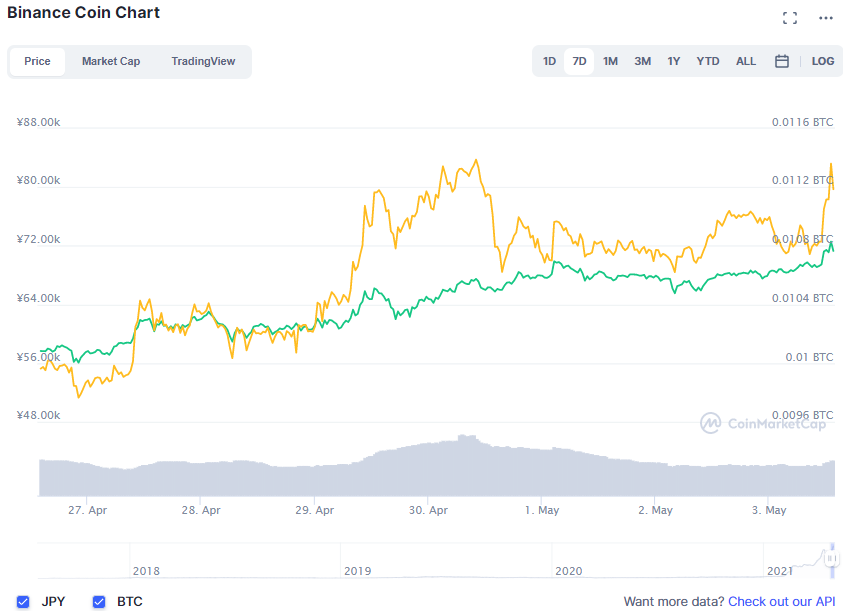This screenshot has width=843, height=616.
Task: Click the 1. May axis date label
Action: point(542,510)
